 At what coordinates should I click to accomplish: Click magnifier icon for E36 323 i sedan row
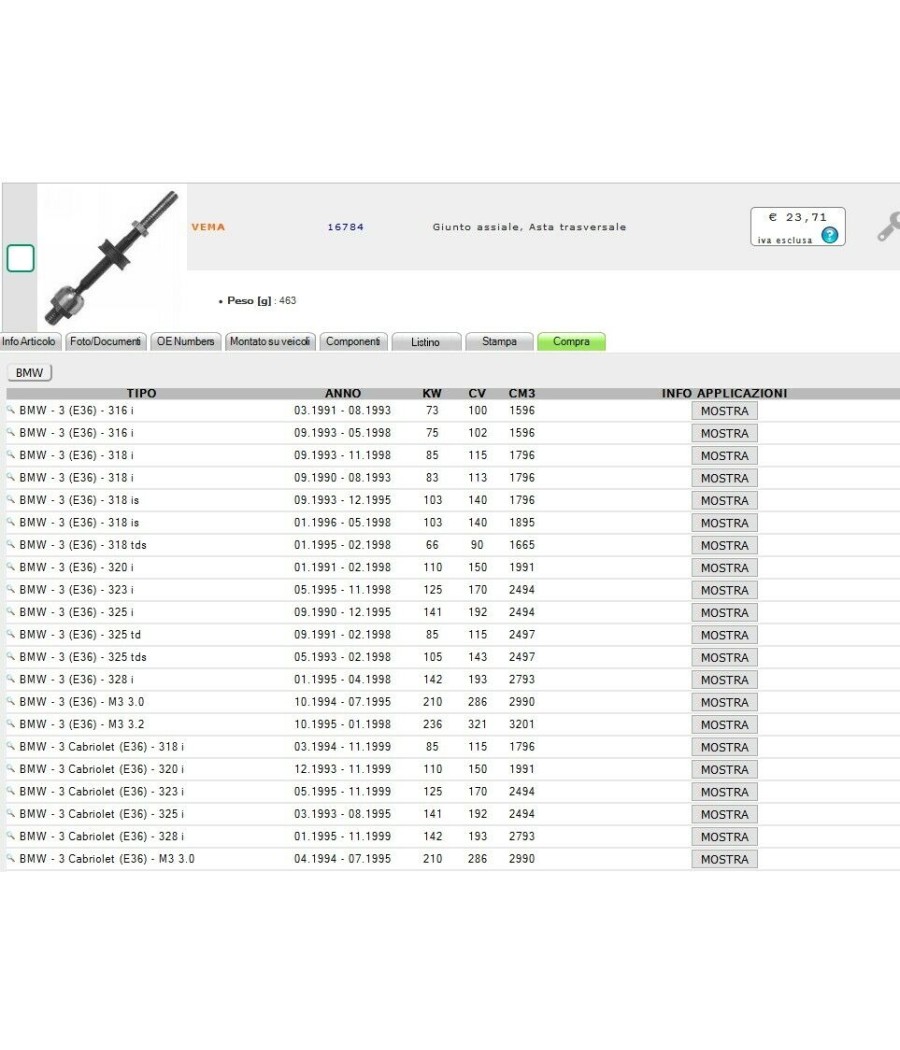(x=11, y=589)
